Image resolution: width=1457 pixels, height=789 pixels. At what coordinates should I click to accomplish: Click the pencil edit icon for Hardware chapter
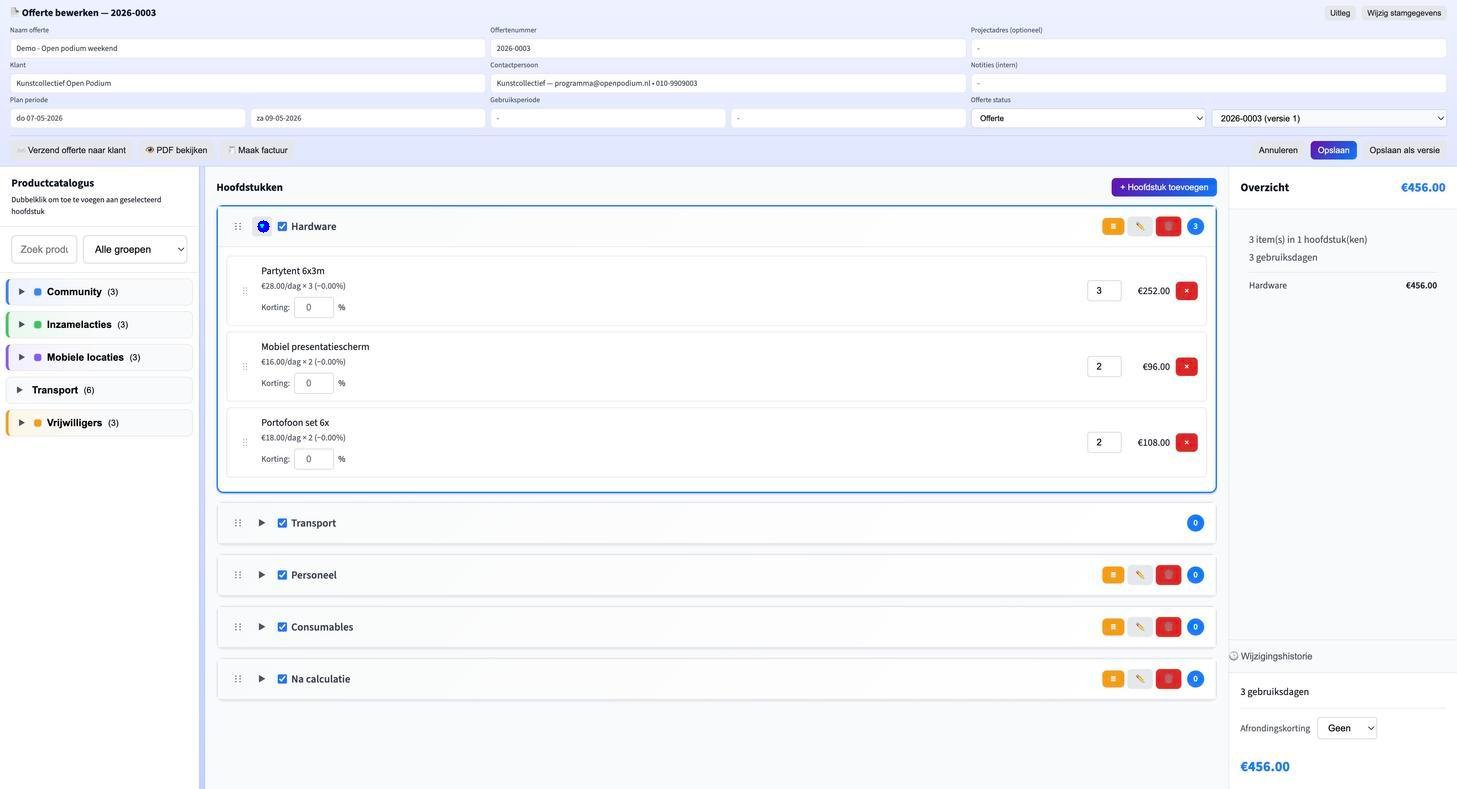[x=1139, y=227]
